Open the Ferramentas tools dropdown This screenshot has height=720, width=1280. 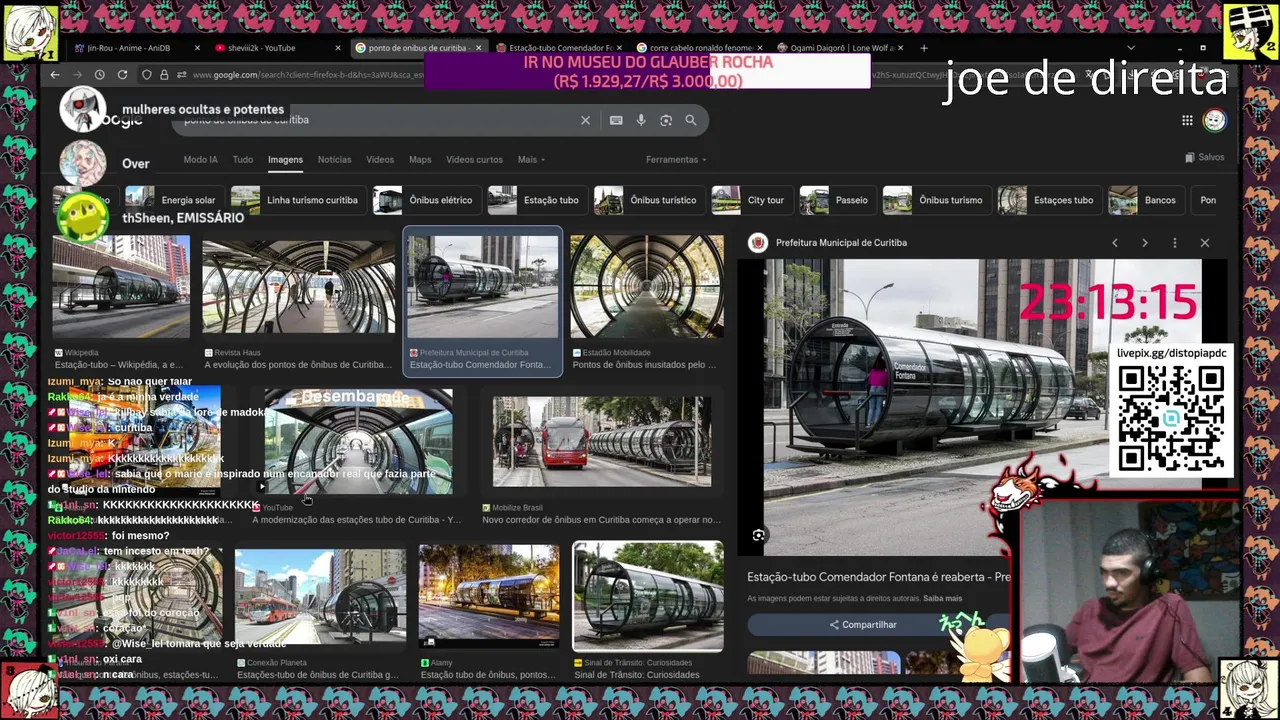pos(676,160)
